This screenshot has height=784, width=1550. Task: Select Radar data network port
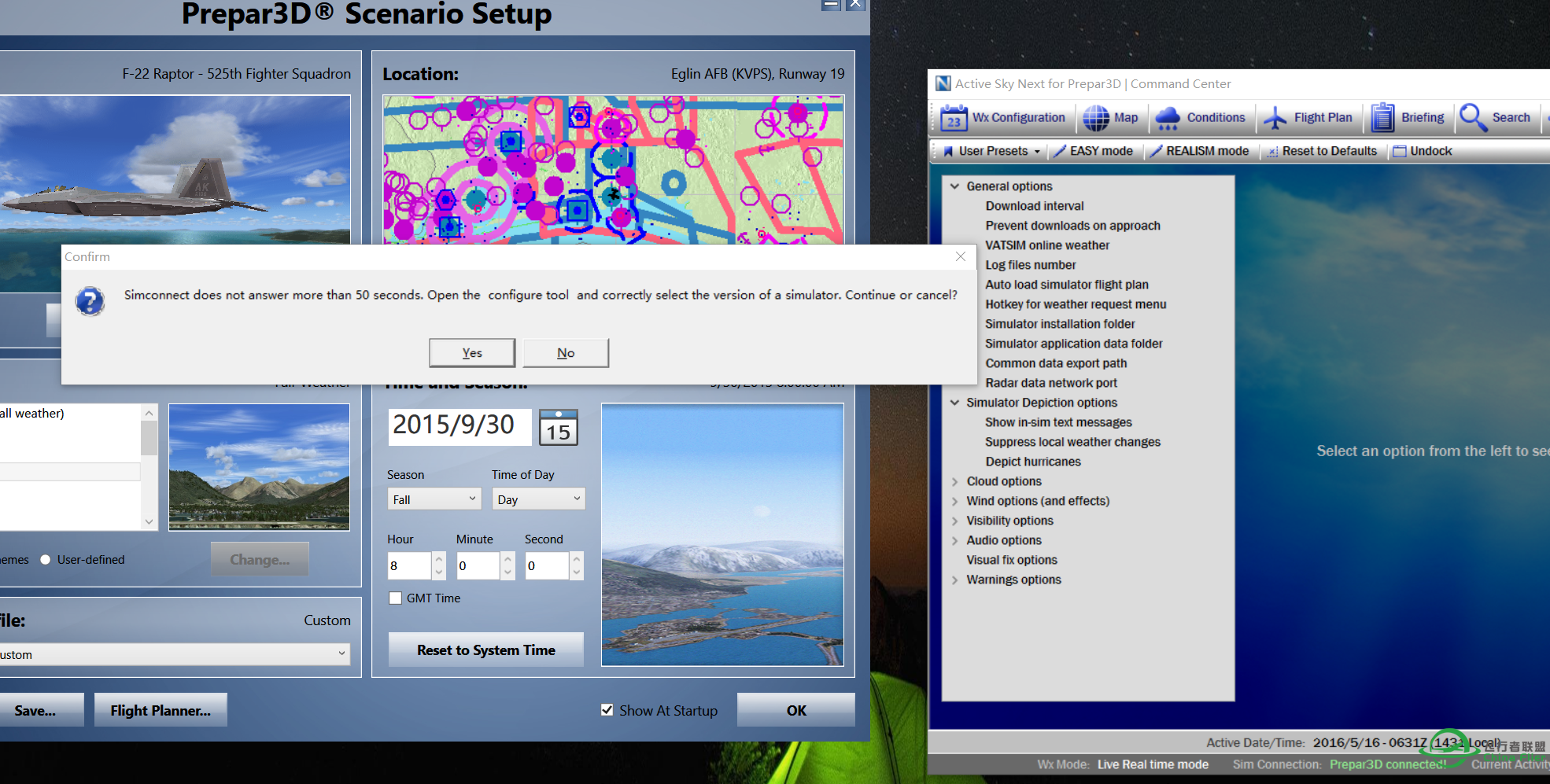point(1051,383)
